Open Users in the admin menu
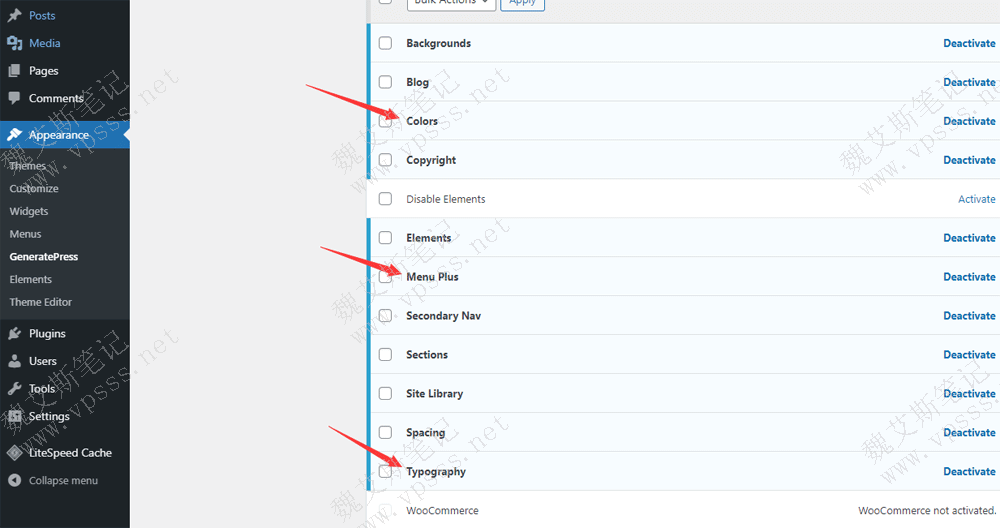Screen dimensions: 1000x528 [43, 361]
